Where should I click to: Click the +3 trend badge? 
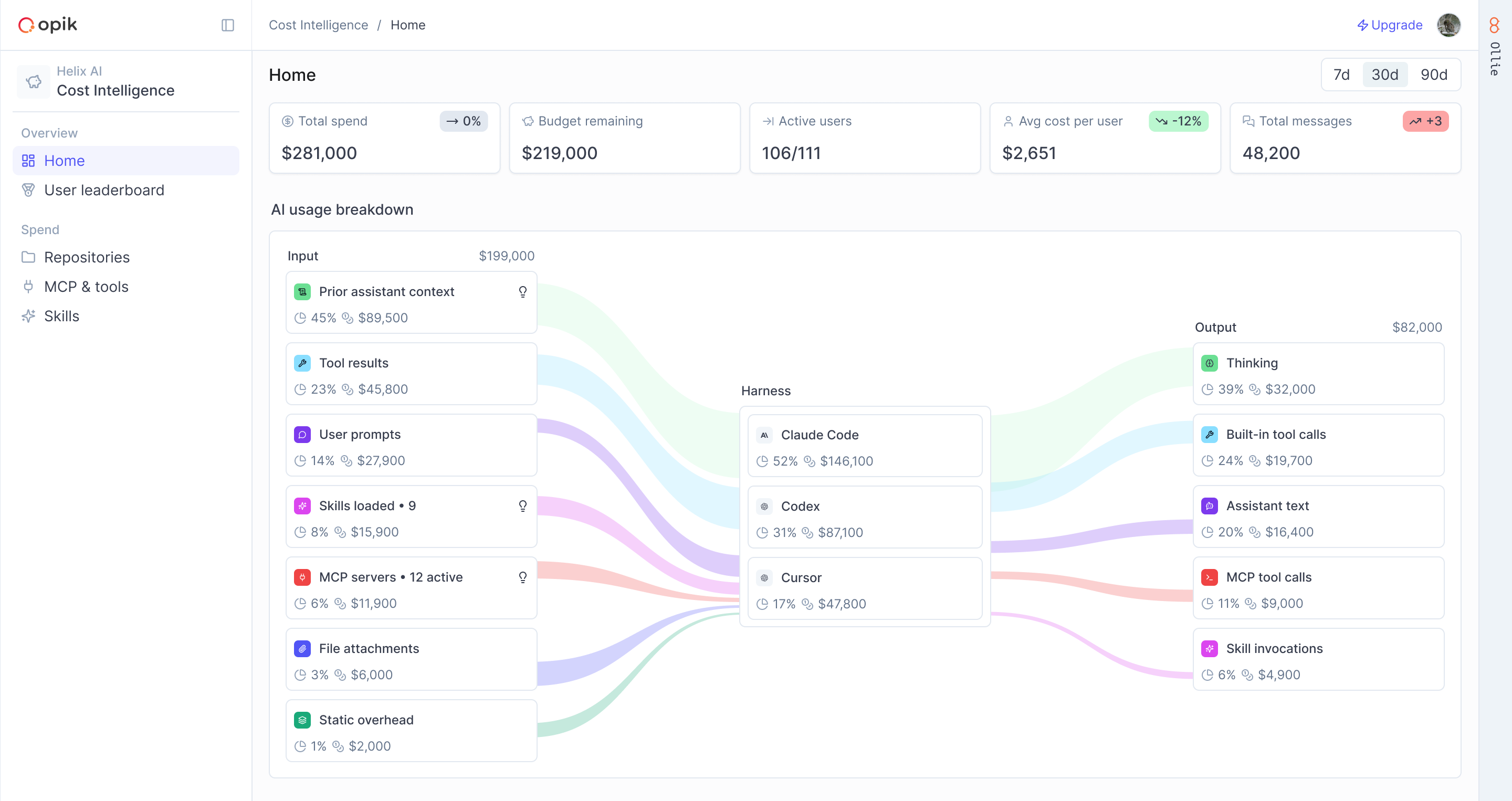tap(1426, 121)
